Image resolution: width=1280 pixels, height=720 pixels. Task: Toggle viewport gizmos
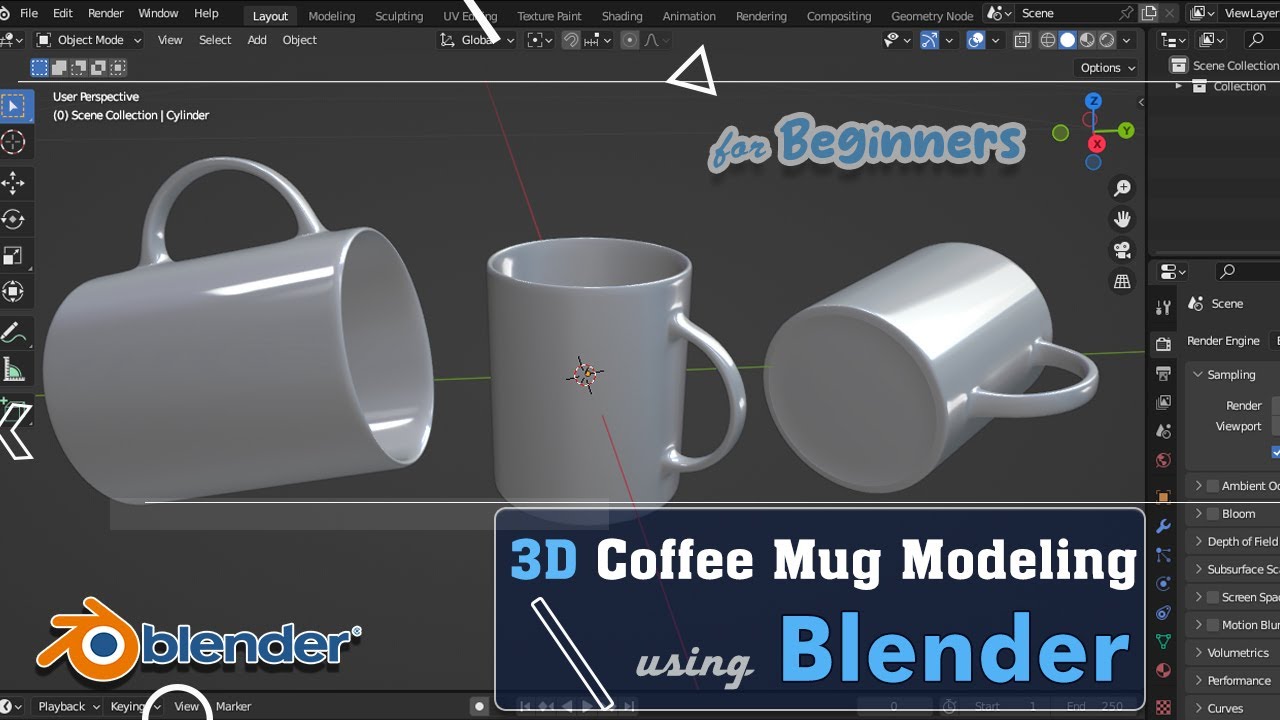click(x=928, y=40)
